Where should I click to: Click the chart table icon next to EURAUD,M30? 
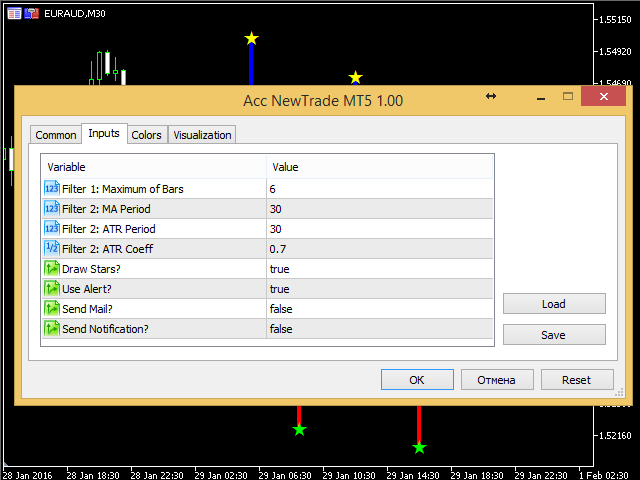point(14,13)
